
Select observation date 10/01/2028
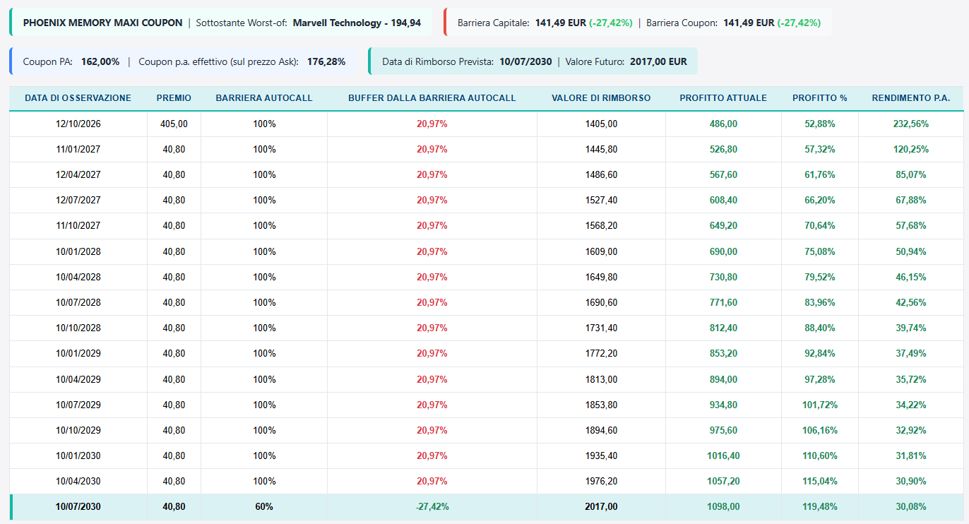78,251
